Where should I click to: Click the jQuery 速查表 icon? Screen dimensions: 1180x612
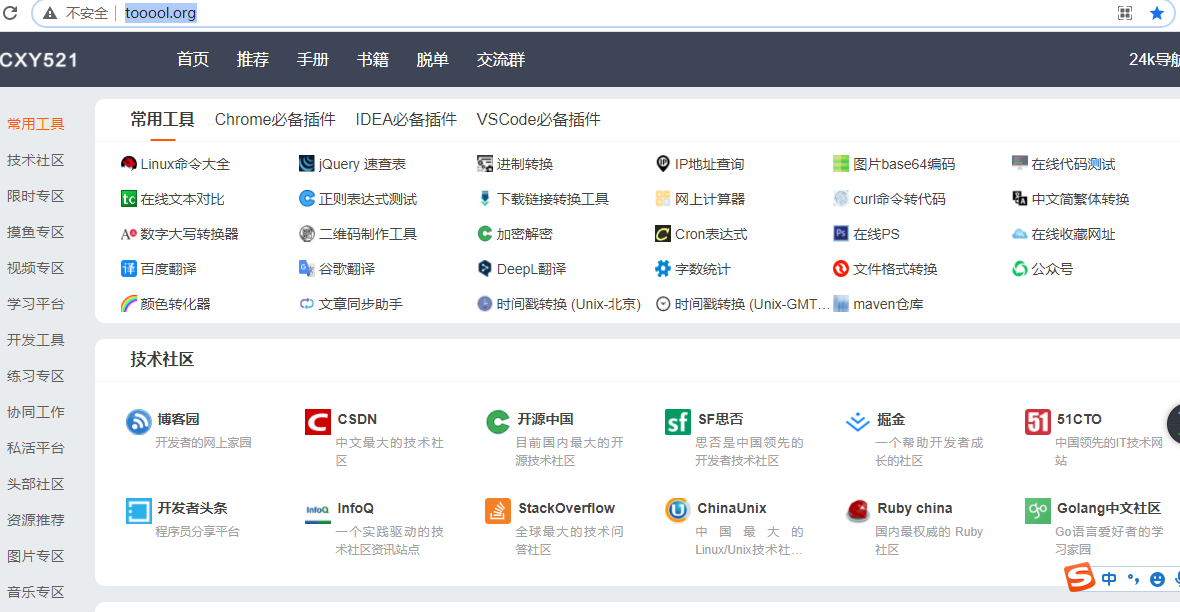[306, 163]
